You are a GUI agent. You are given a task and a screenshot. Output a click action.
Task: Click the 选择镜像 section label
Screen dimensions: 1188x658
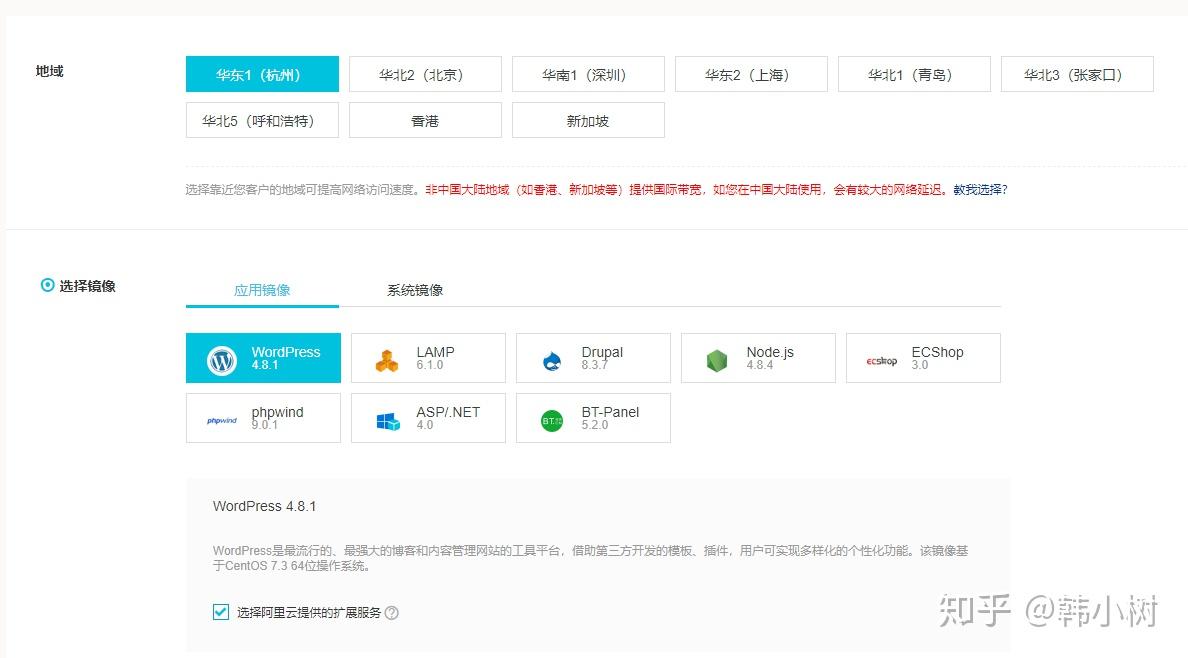[87, 286]
